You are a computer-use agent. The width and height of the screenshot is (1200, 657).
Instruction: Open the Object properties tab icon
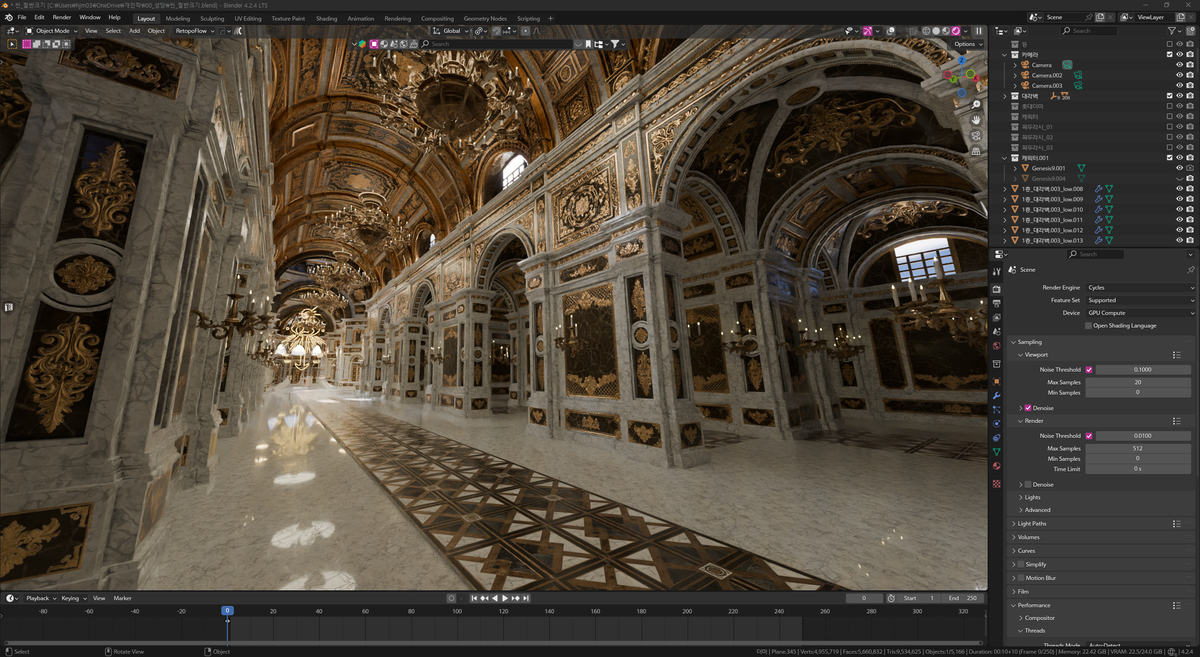[996, 381]
